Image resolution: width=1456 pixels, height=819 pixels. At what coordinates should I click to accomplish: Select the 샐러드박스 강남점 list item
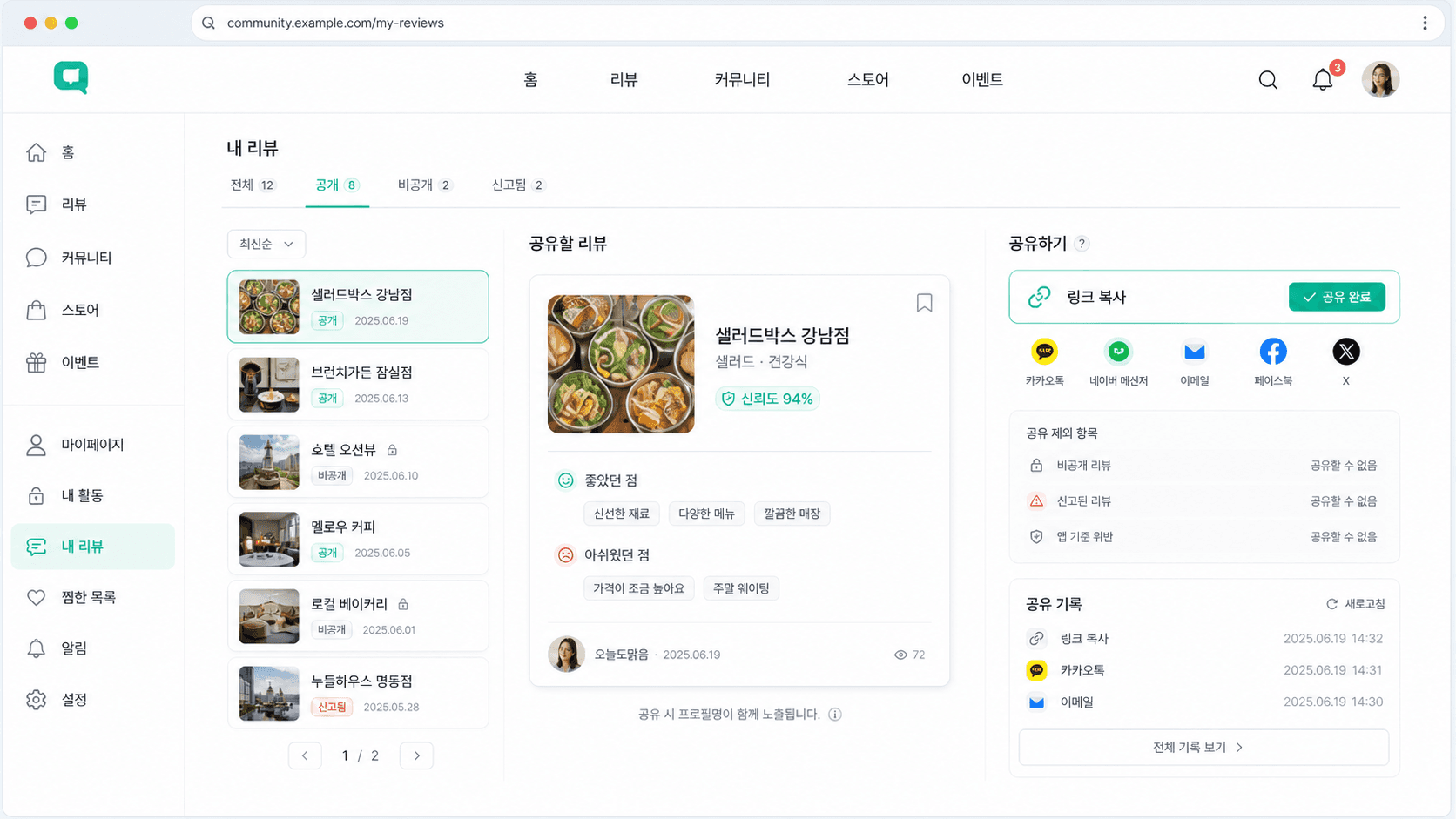pyautogui.click(x=358, y=306)
